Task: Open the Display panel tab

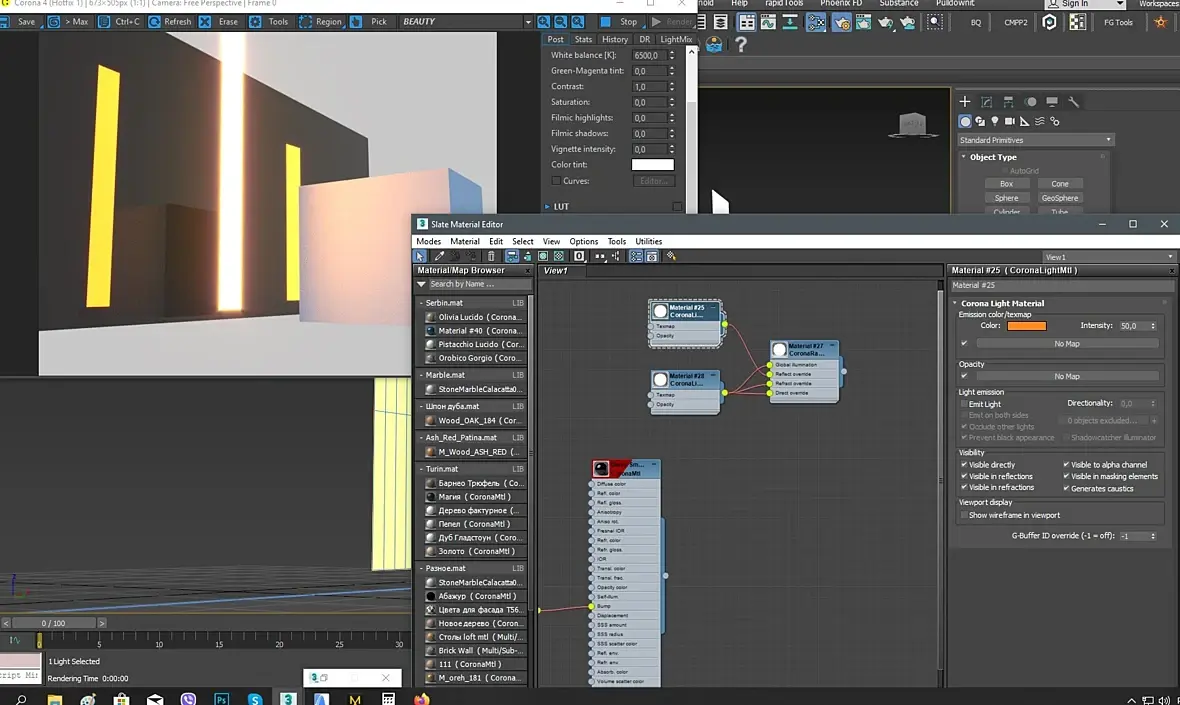Action: 1052,102
